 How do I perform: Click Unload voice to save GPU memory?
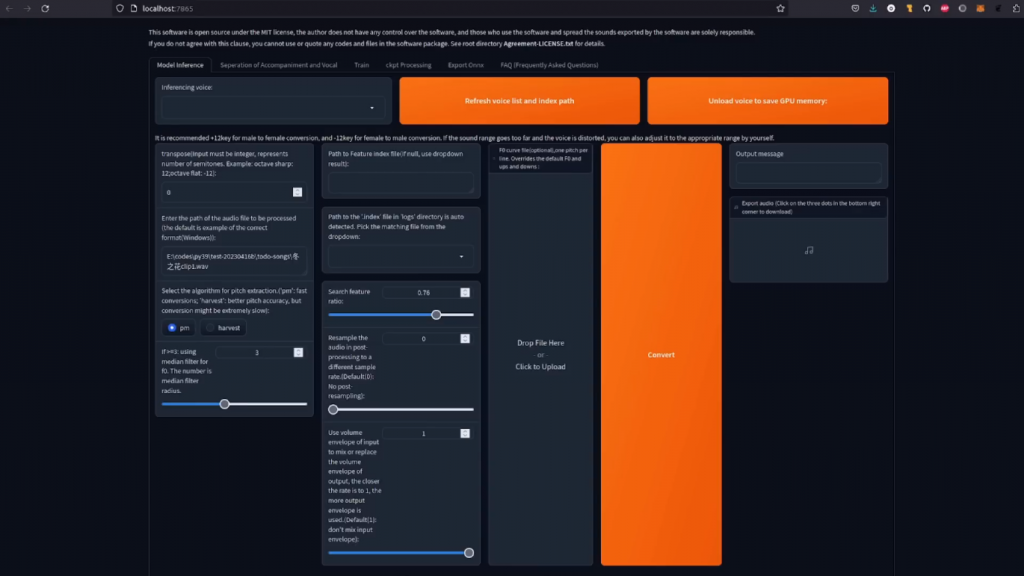click(767, 101)
